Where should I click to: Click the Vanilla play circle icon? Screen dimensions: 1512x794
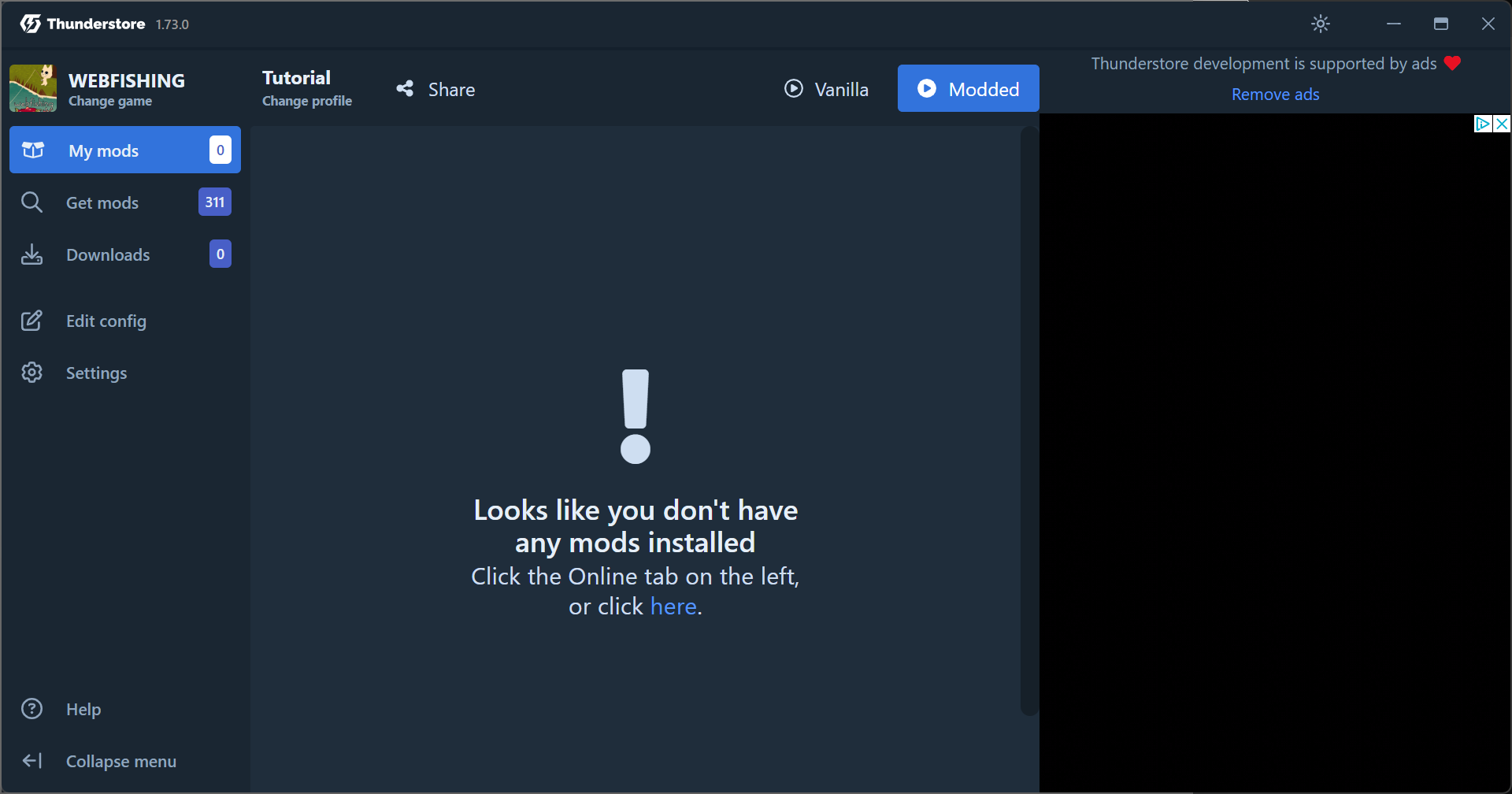coord(794,88)
